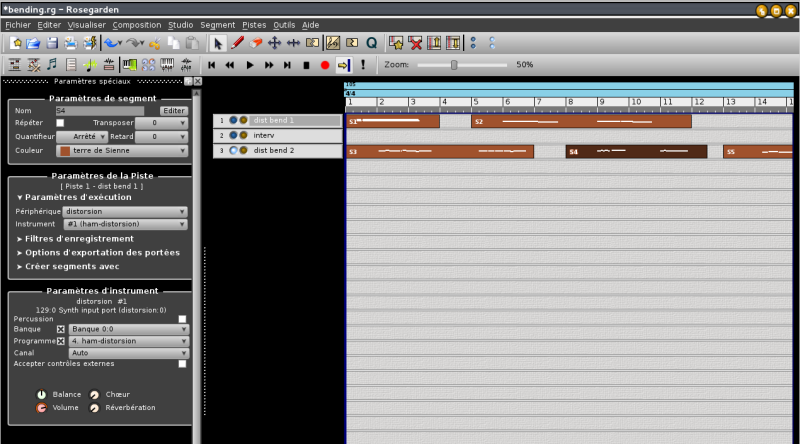The image size is (800, 444).
Task: Open the Quantifieur Arrêté dropdown
Action: pyautogui.click(x=82, y=137)
